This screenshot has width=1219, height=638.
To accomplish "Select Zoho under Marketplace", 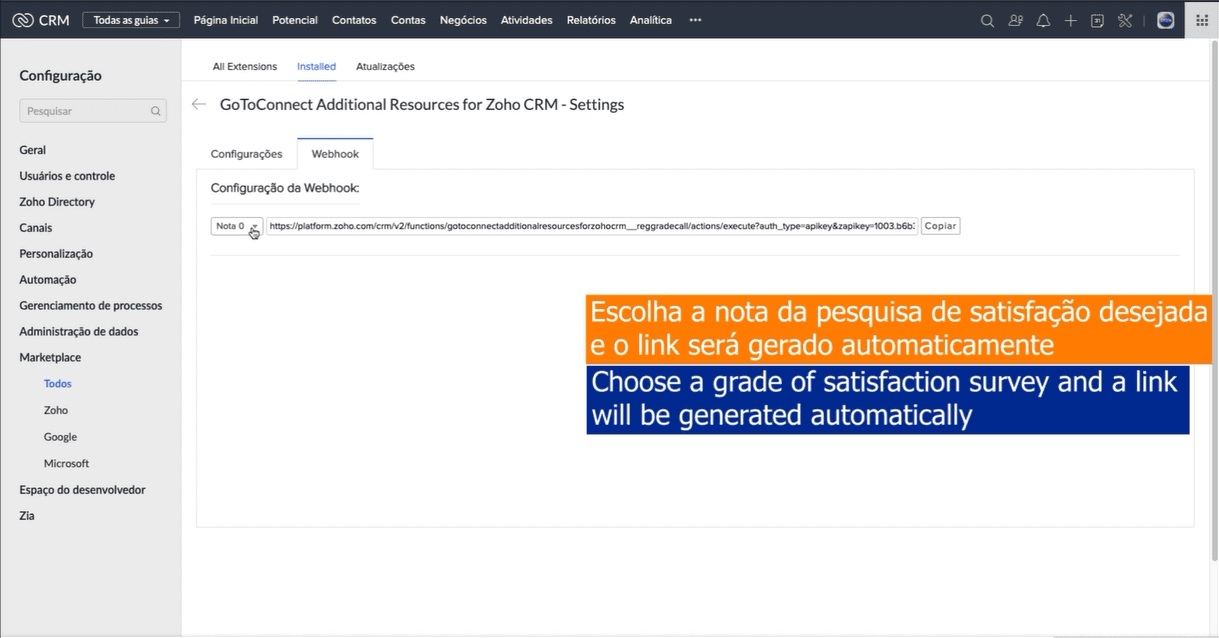I will [x=56, y=410].
